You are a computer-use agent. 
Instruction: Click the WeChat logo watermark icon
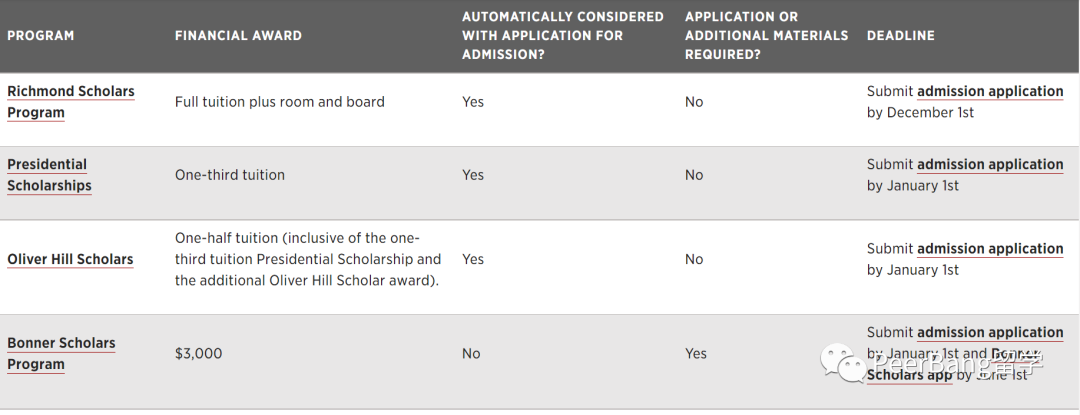click(x=843, y=363)
